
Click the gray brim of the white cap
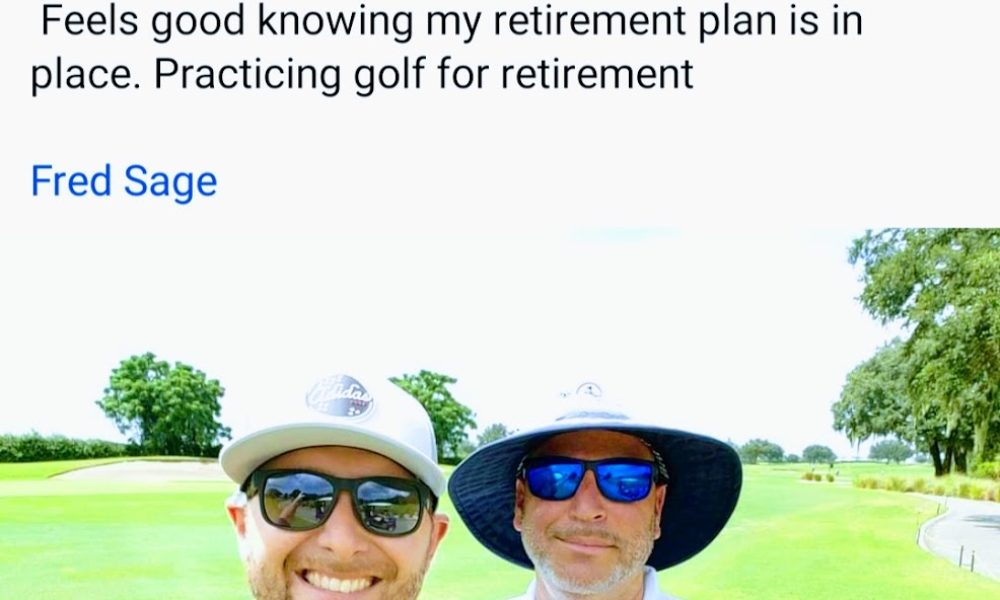[x=332, y=450]
